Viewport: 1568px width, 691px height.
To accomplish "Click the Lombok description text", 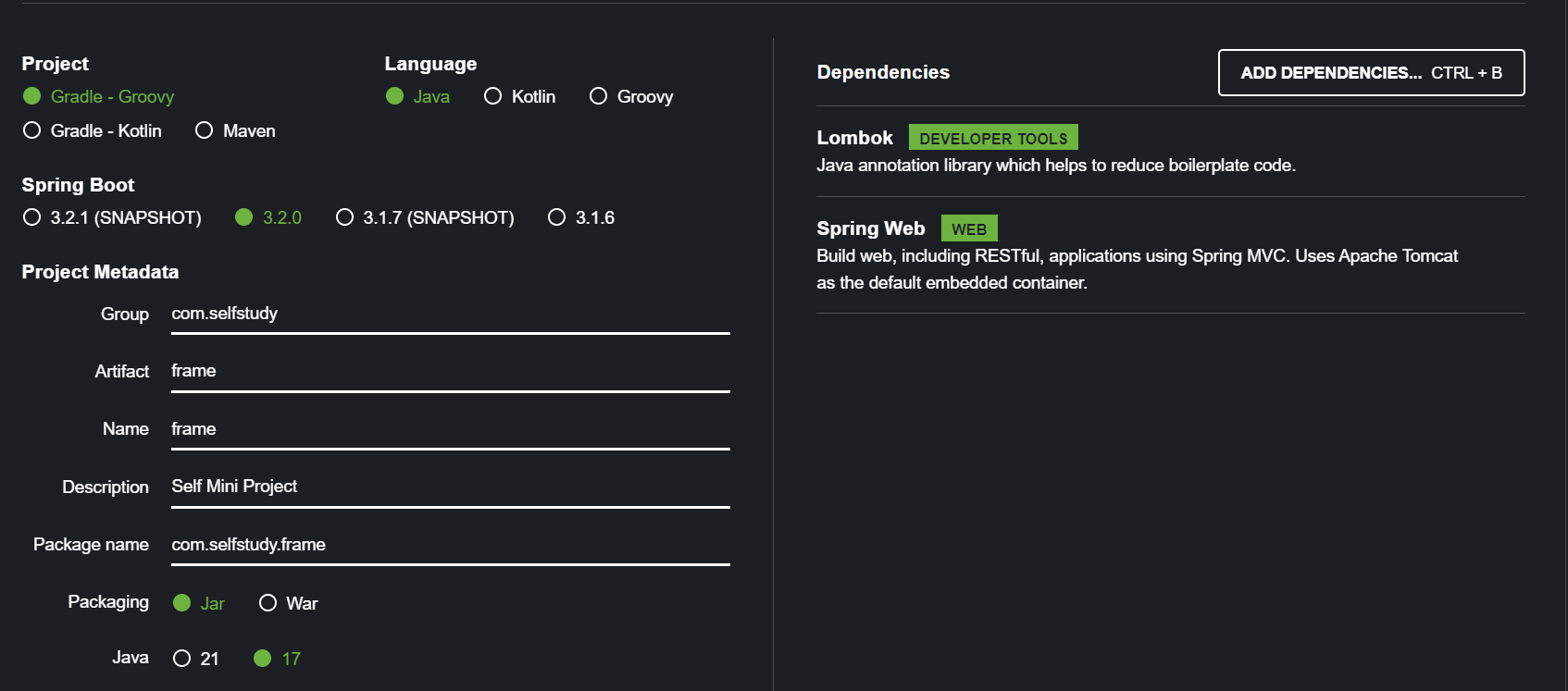I will [x=1056, y=166].
